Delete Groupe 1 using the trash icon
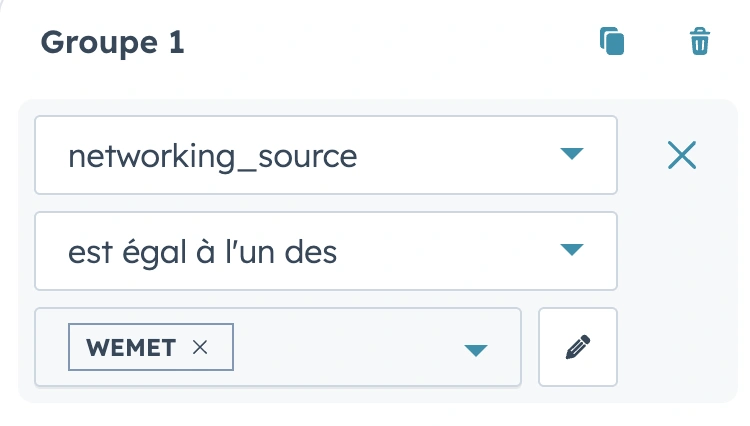The image size is (750, 426). (x=699, y=42)
